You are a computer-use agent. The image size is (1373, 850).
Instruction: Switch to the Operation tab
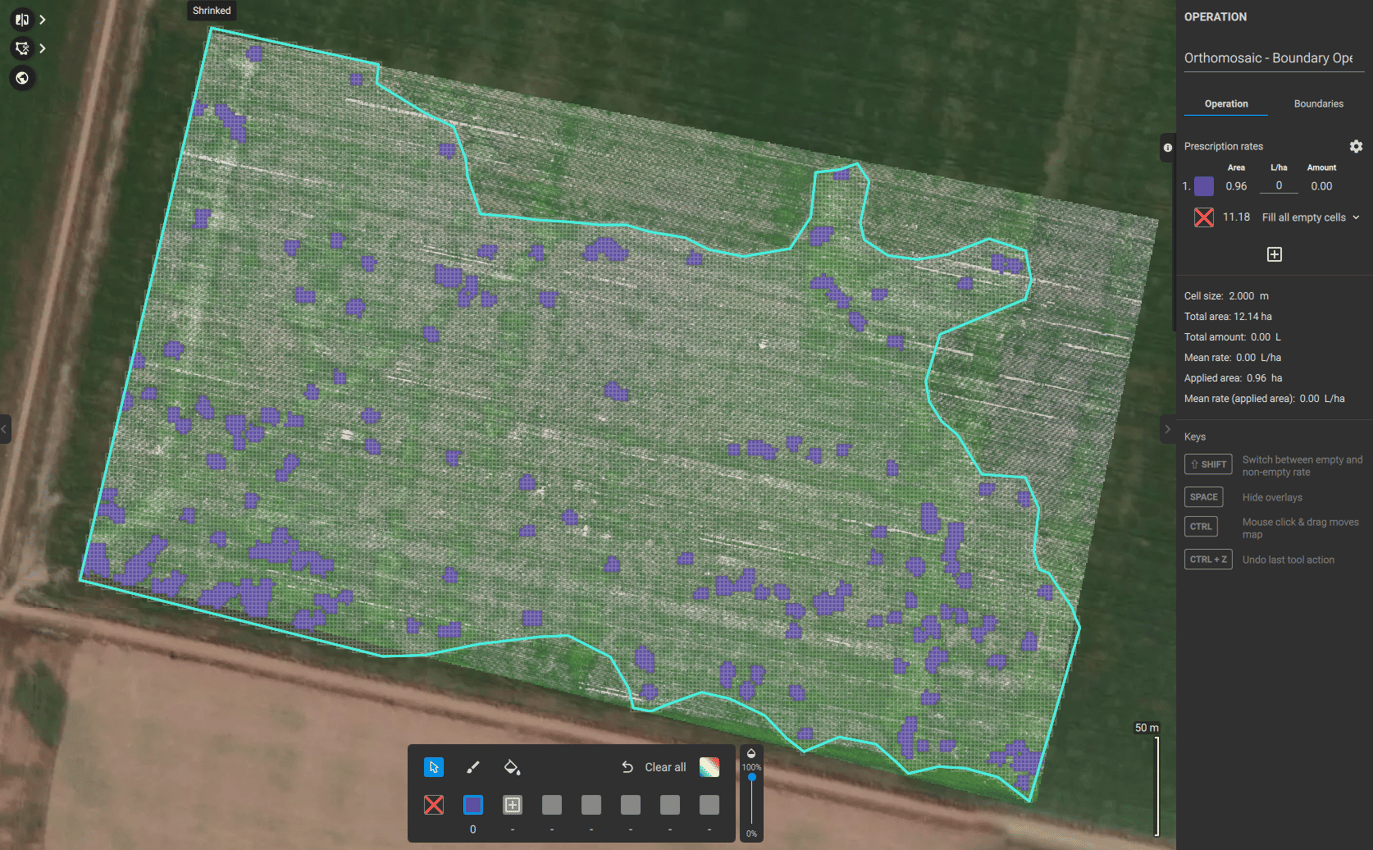[x=1226, y=103]
